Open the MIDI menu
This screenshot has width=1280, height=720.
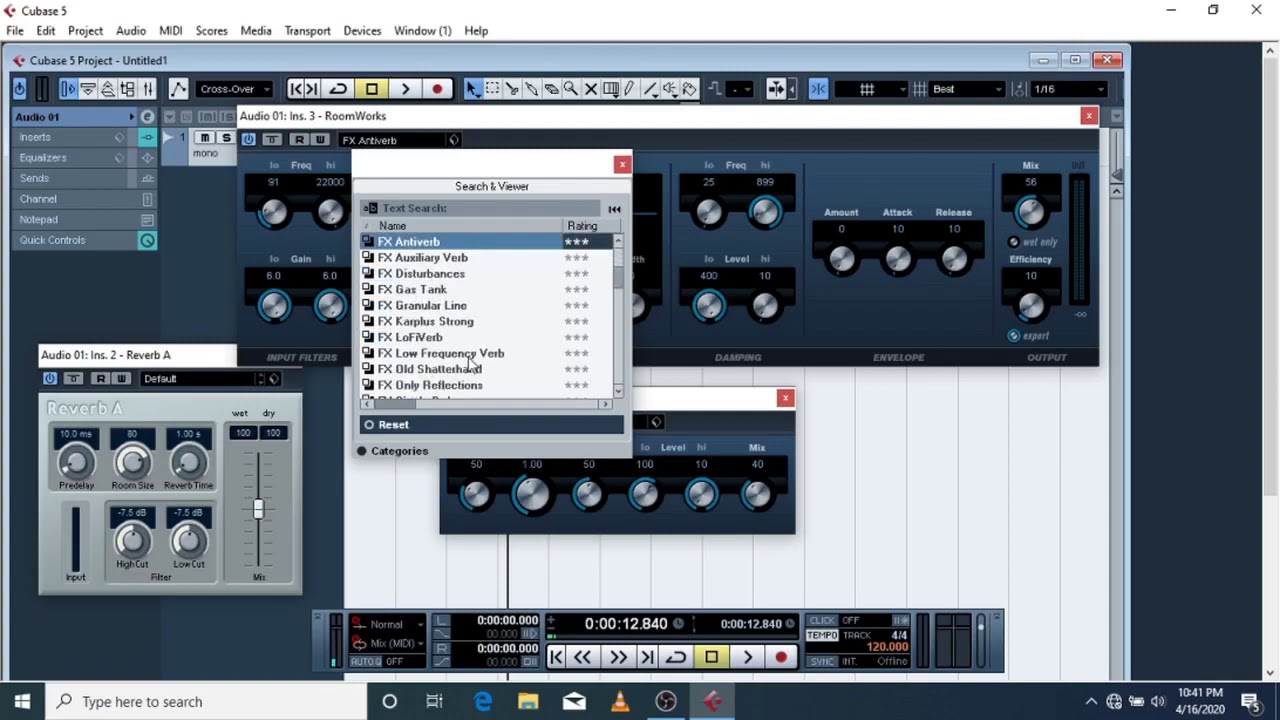(x=171, y=31)
